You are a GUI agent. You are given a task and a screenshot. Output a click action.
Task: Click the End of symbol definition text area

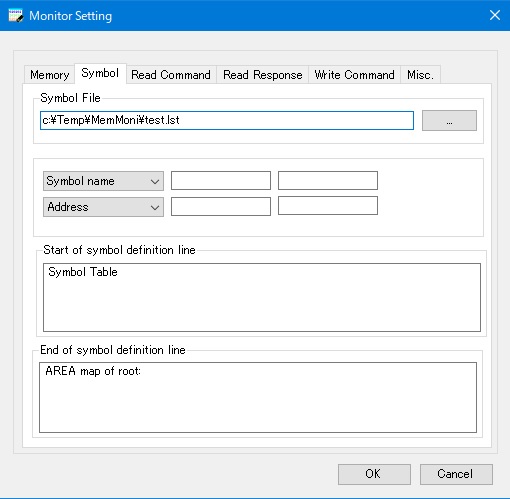tap(258, 397)
